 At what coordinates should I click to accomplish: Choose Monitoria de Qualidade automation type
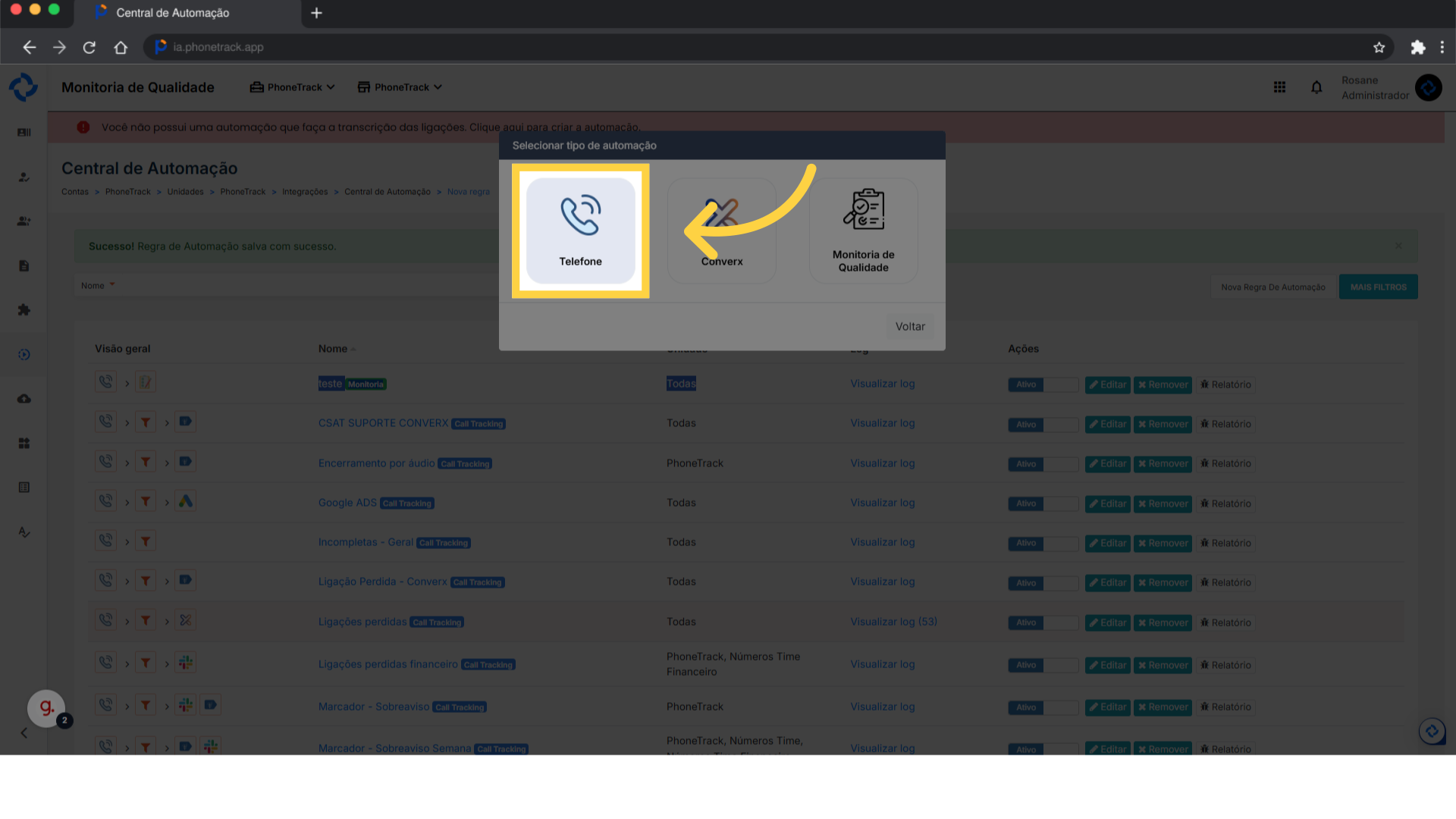point(863,231)
